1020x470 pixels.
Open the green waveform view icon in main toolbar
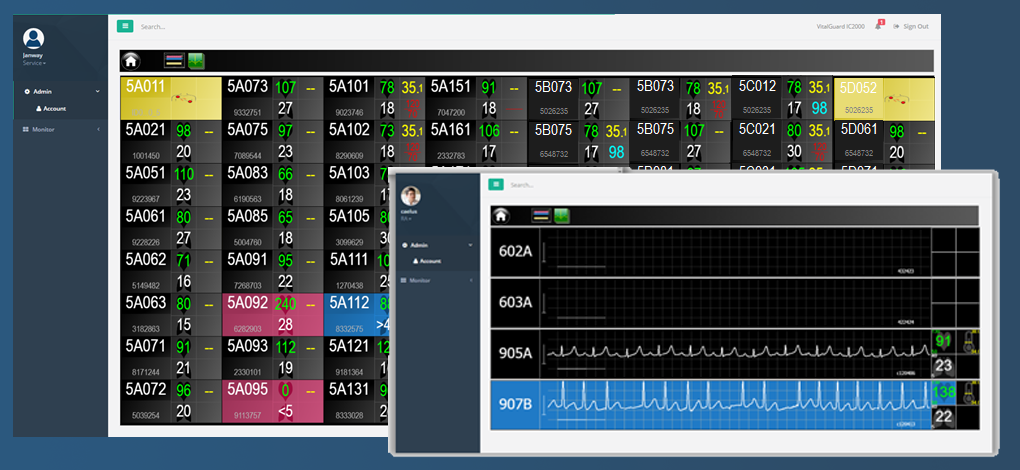(196, 61)
